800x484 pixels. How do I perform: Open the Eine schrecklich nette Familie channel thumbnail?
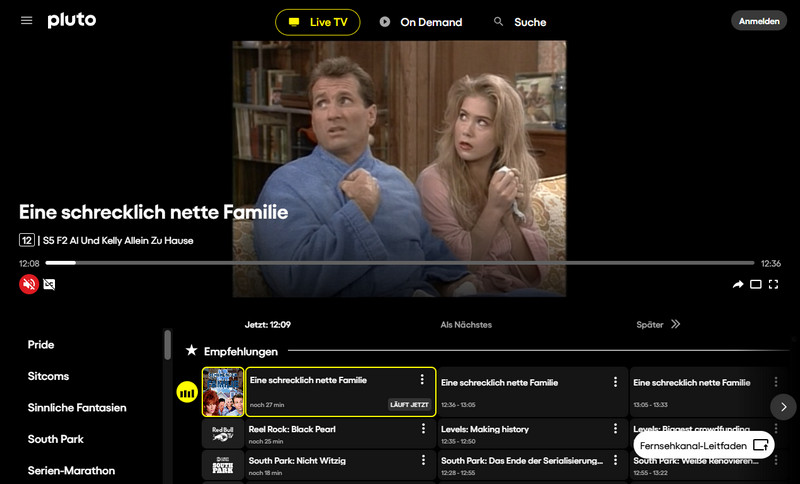click(222, 392)
